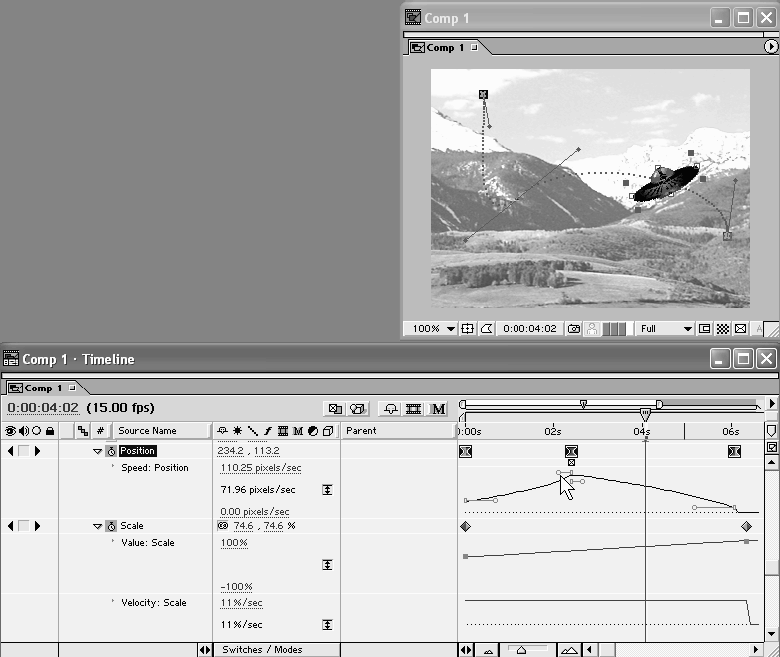
Task: Toggle the transparency grid in viewer
Action: (x=722, y=328)
